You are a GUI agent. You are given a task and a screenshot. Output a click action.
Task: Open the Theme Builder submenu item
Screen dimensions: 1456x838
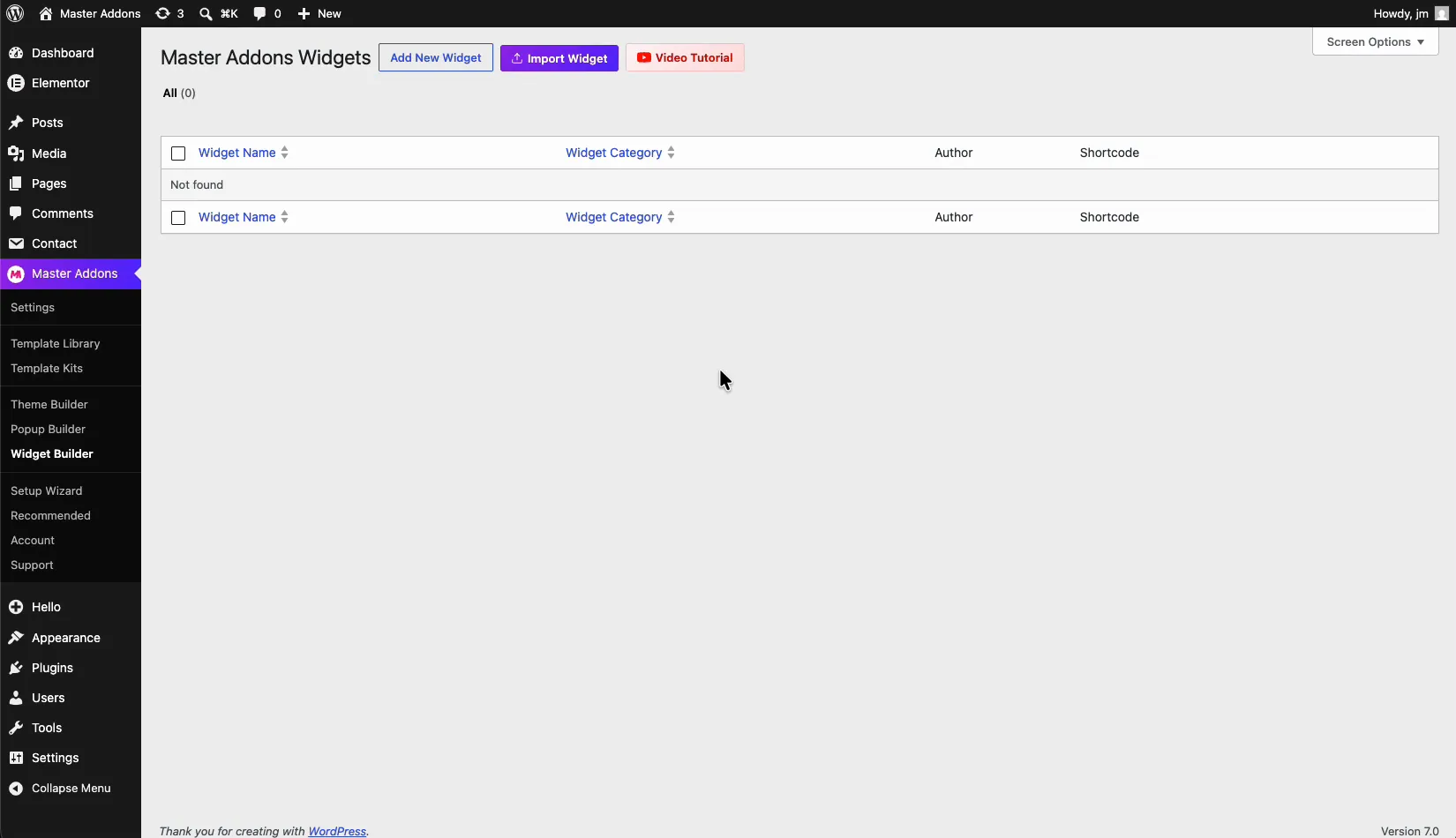tap(49, 404)
